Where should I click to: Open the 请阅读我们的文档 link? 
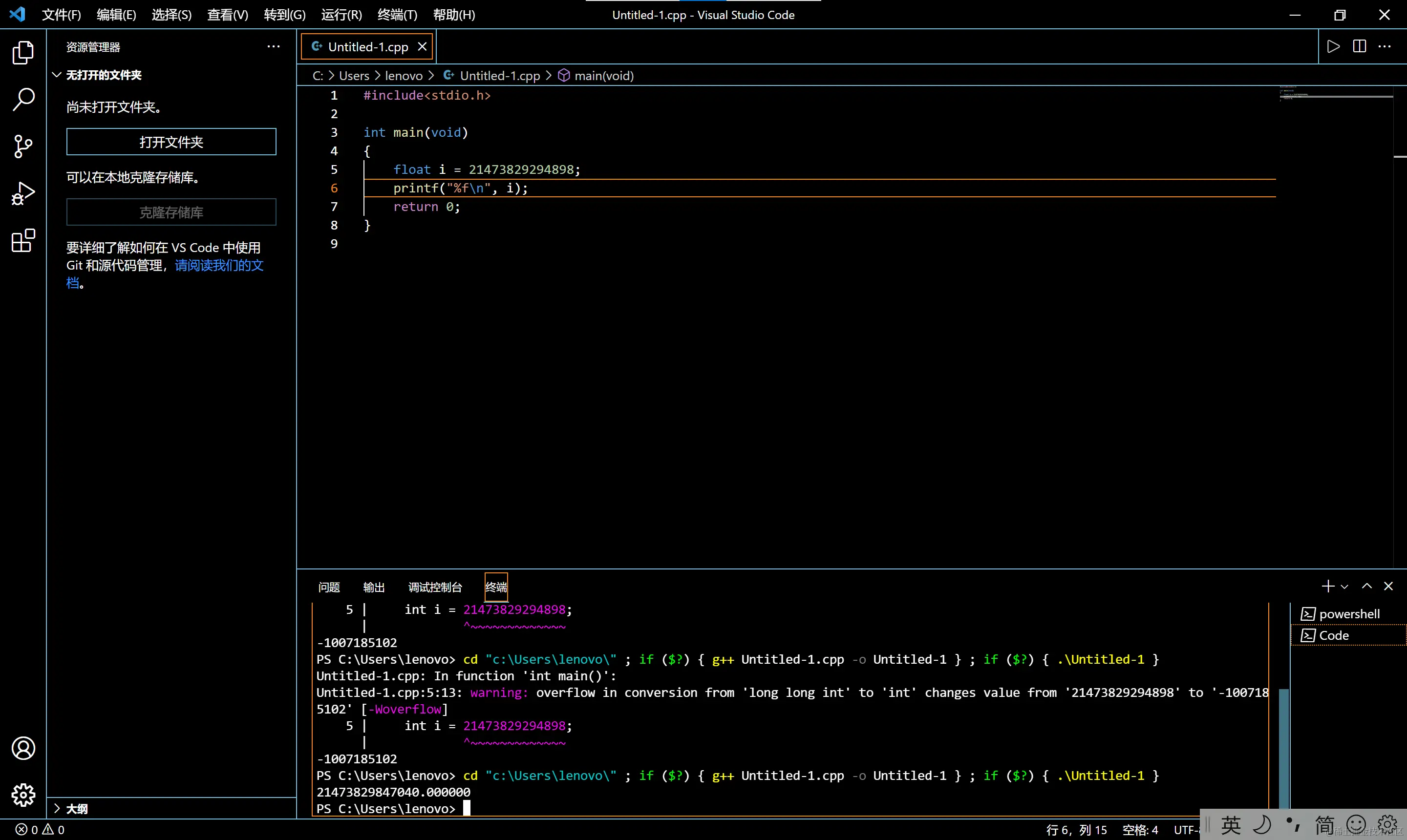(218, 266)
